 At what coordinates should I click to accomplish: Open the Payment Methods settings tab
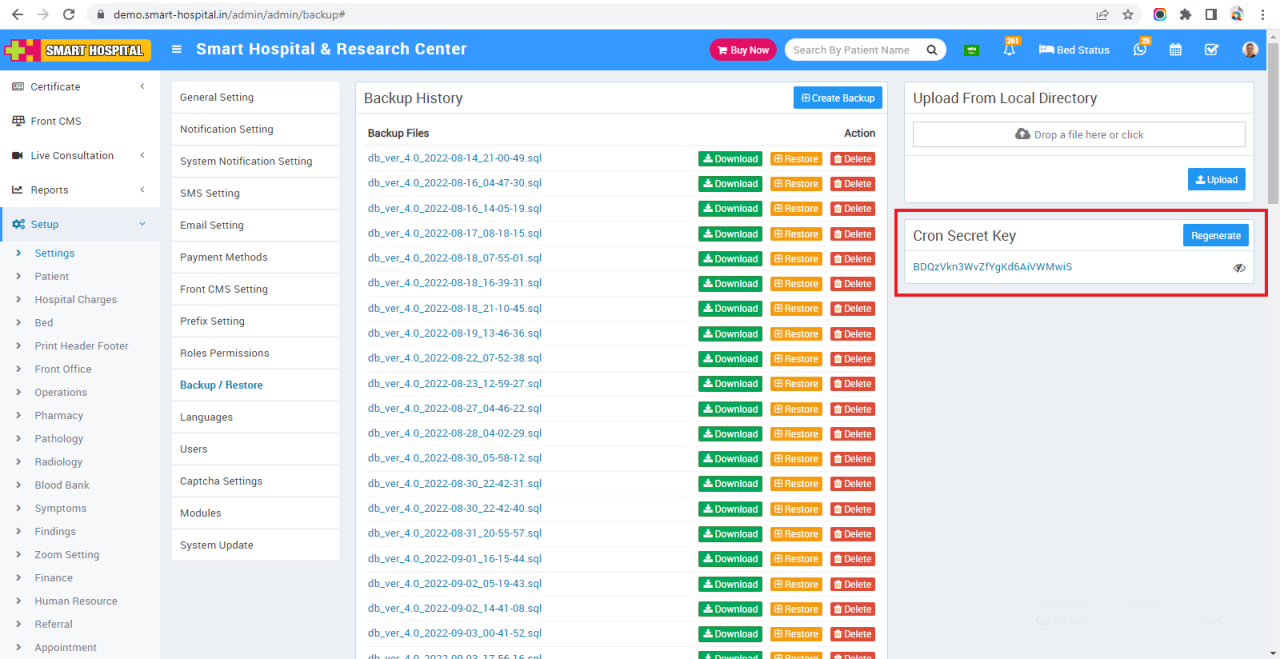(224, 257)
